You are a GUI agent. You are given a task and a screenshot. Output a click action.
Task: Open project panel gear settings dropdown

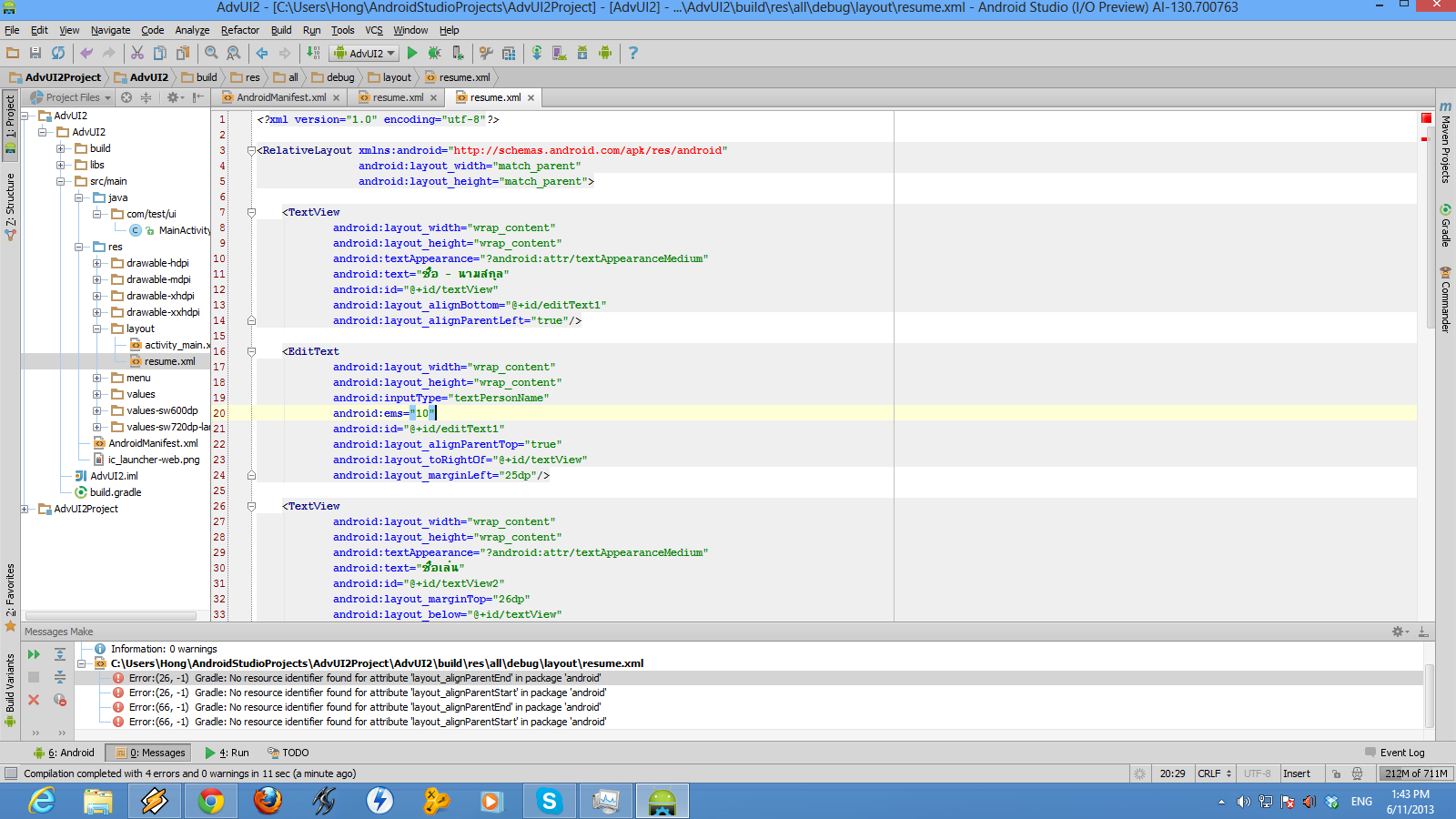tap(175, 97)
